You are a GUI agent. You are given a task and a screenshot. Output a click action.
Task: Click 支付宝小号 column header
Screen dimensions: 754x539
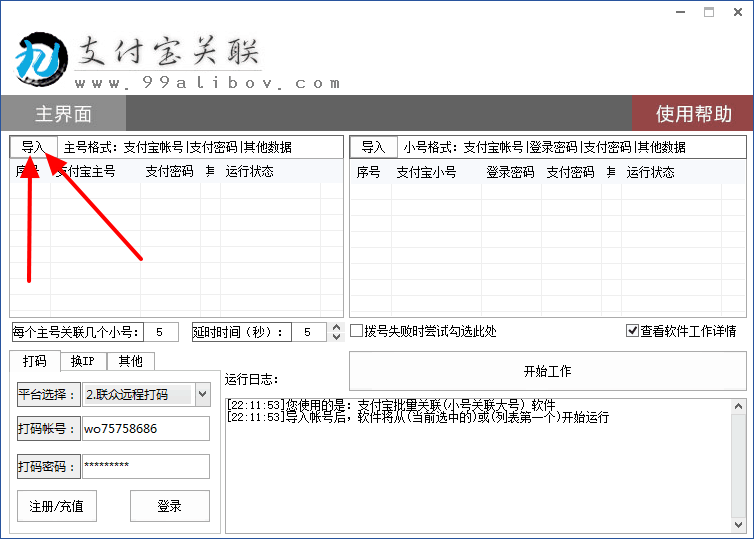426,172
